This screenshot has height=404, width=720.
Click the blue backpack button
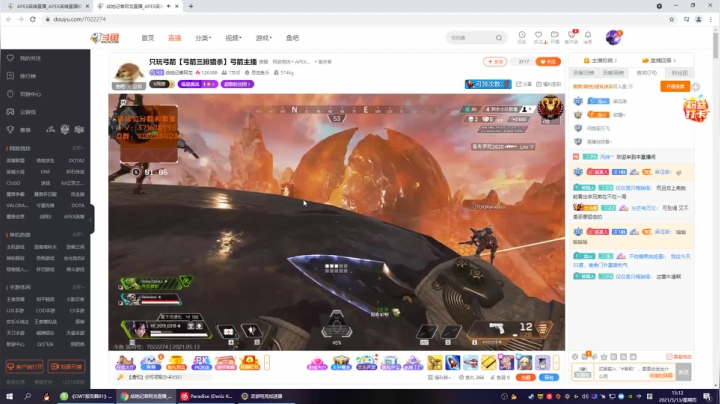[549, 377]
